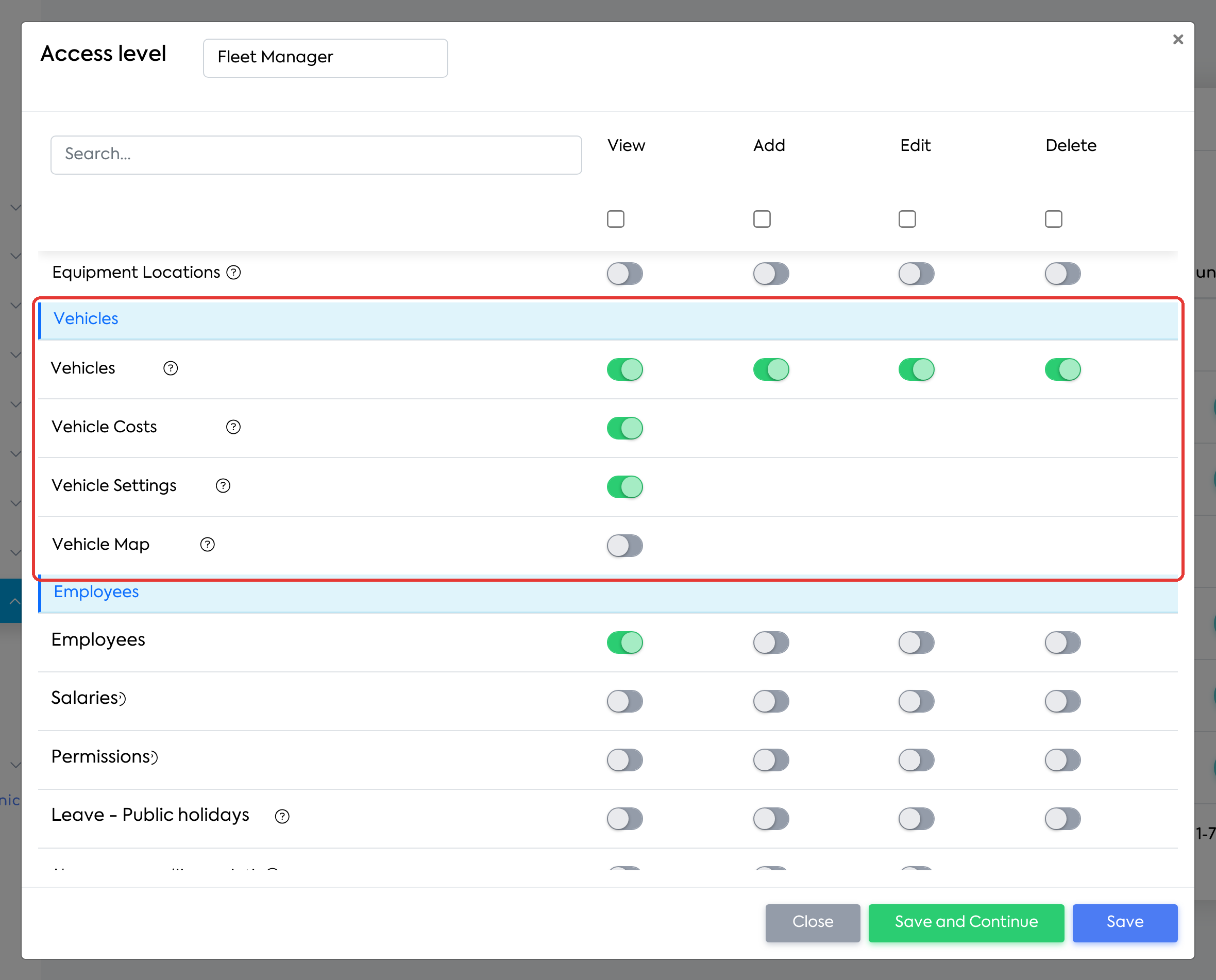Click the blue Save button

[1125, 922]
